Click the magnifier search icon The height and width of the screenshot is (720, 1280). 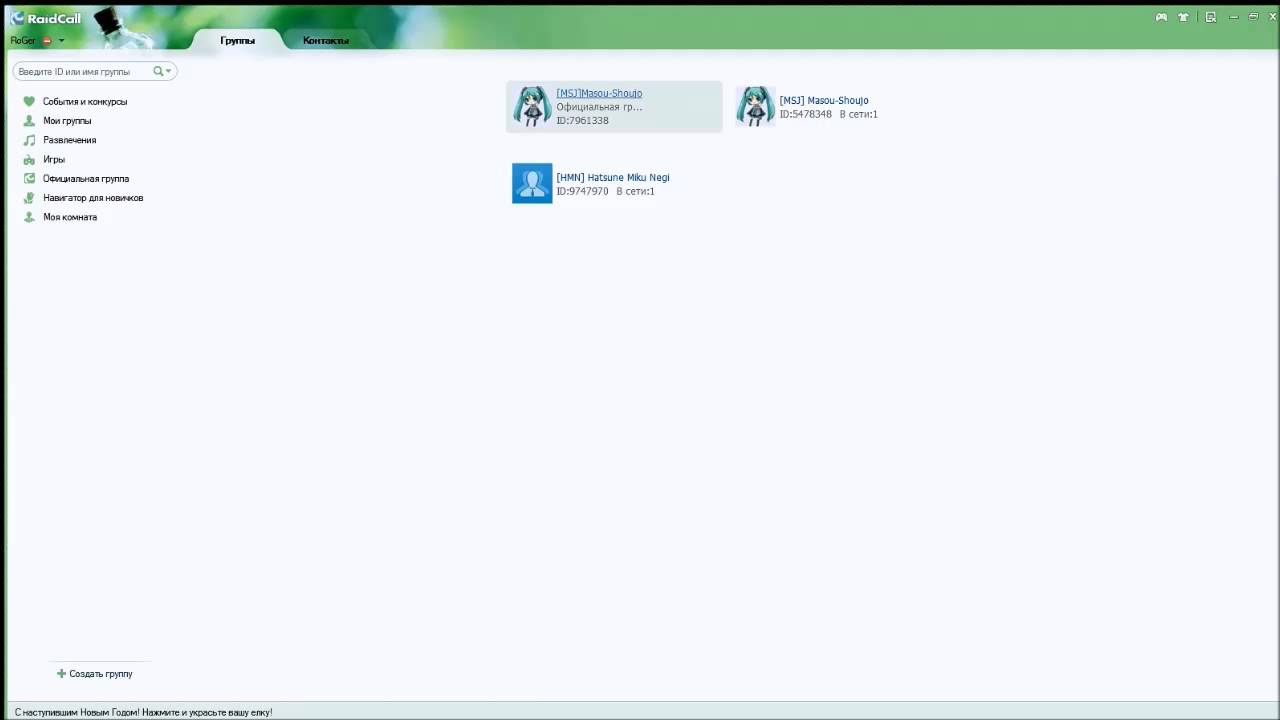[158, 71]
